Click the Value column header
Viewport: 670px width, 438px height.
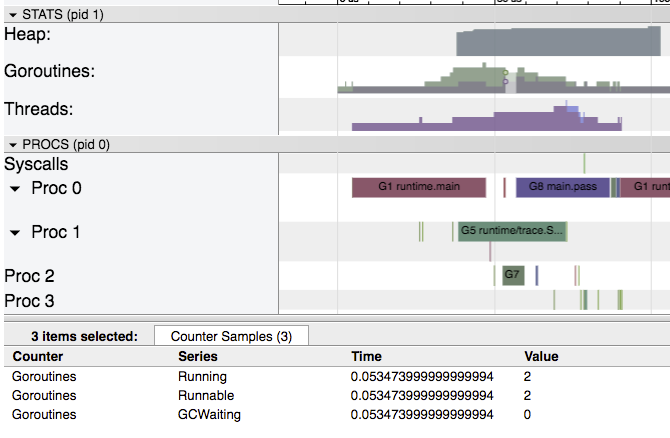pos(541,356)
